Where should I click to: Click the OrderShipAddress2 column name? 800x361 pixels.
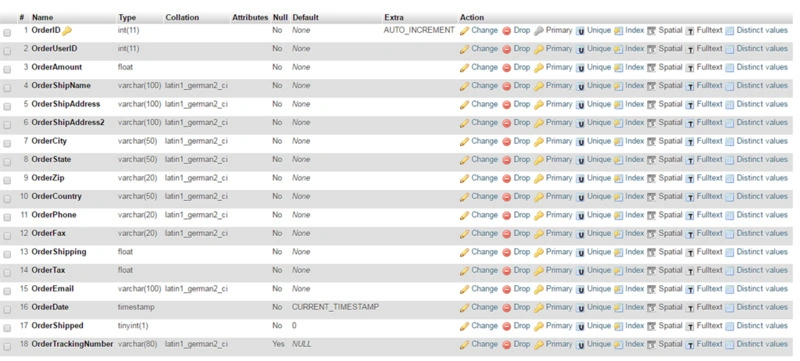point(68,122)
